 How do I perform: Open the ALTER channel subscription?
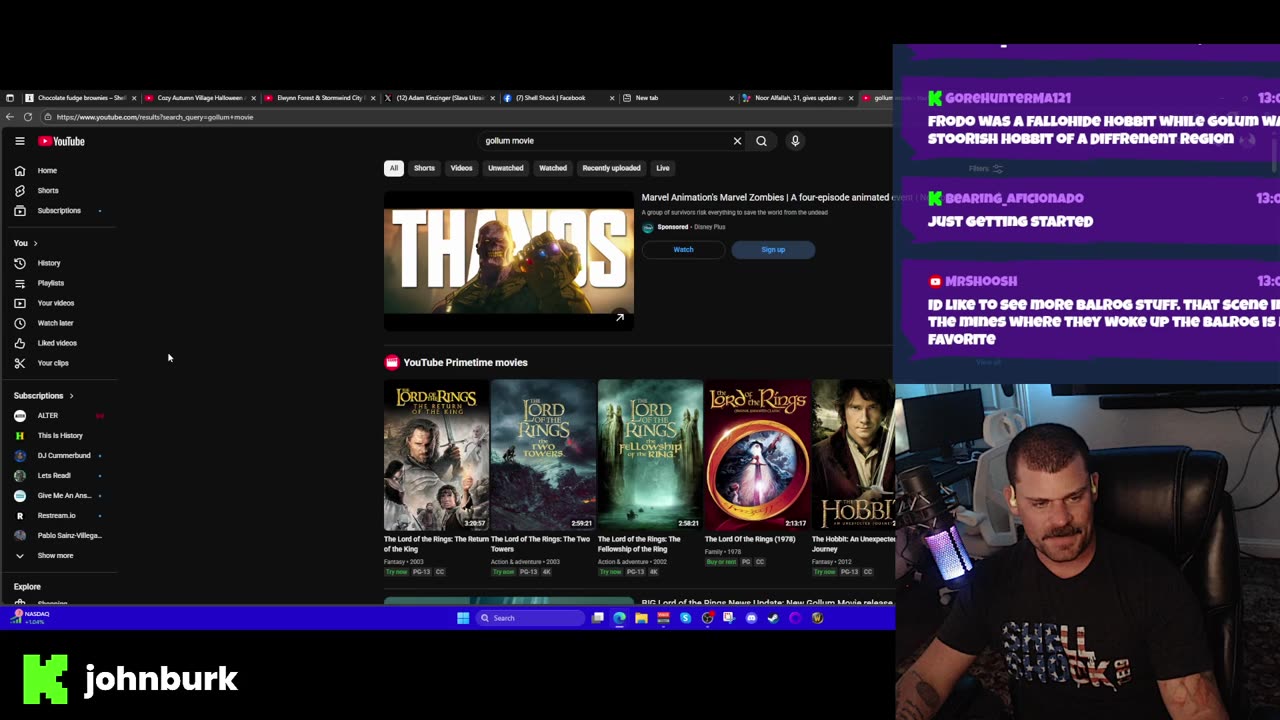48,416
